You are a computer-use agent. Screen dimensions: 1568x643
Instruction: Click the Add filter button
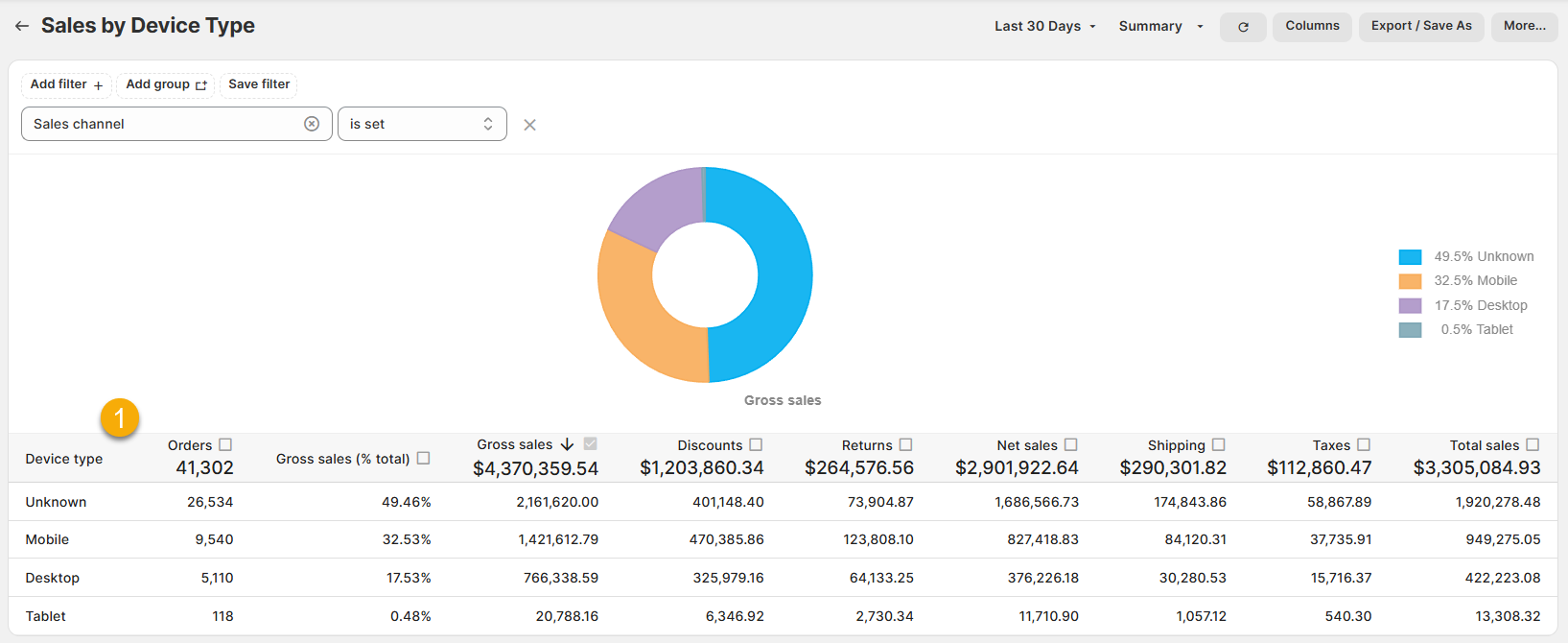point(66,84)
